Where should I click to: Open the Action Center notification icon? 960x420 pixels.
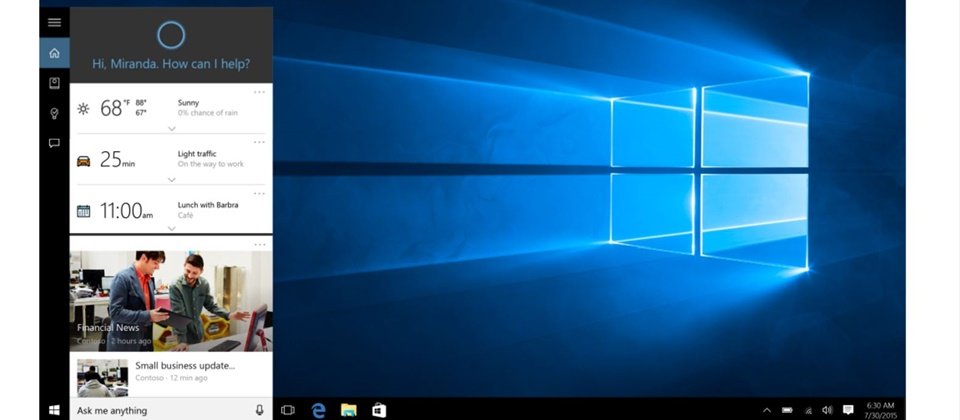(848, 410)
